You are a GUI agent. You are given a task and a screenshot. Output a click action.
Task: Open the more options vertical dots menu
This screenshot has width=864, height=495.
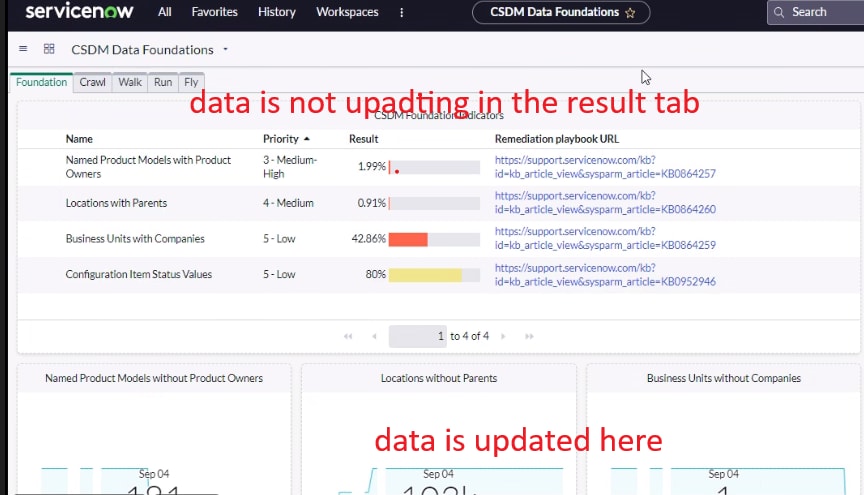402,12
